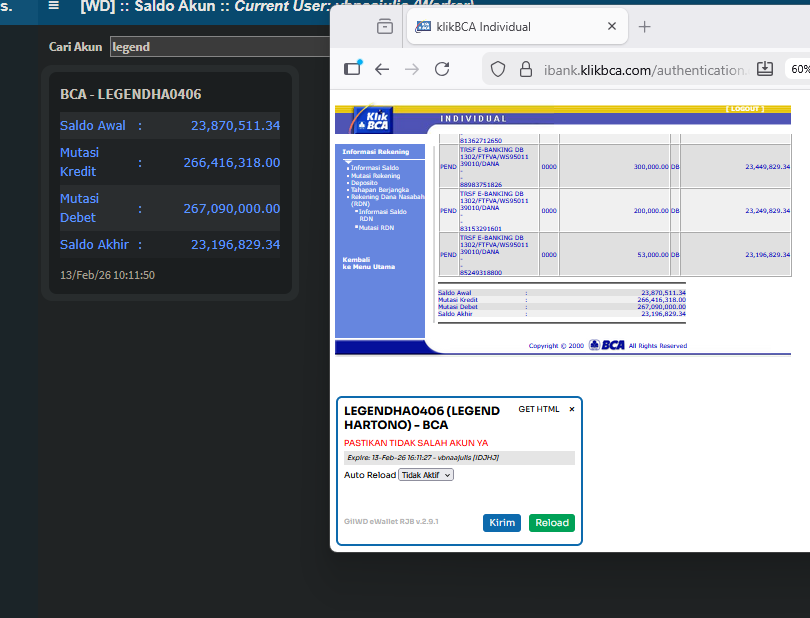Toggle the browser sidebar icon

click(353, 68)
